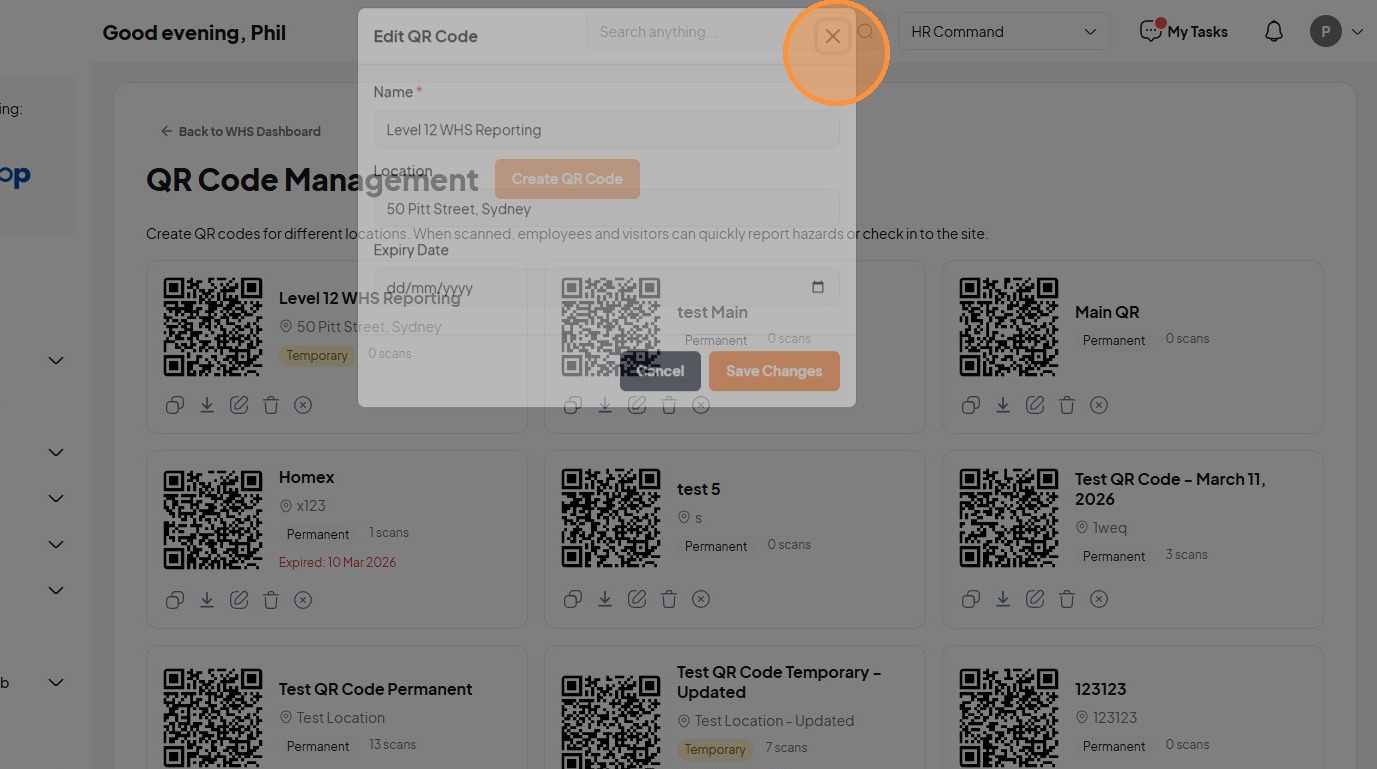Open the Test QR Code – March 11, 2026 image

(x=1009, y=518)
